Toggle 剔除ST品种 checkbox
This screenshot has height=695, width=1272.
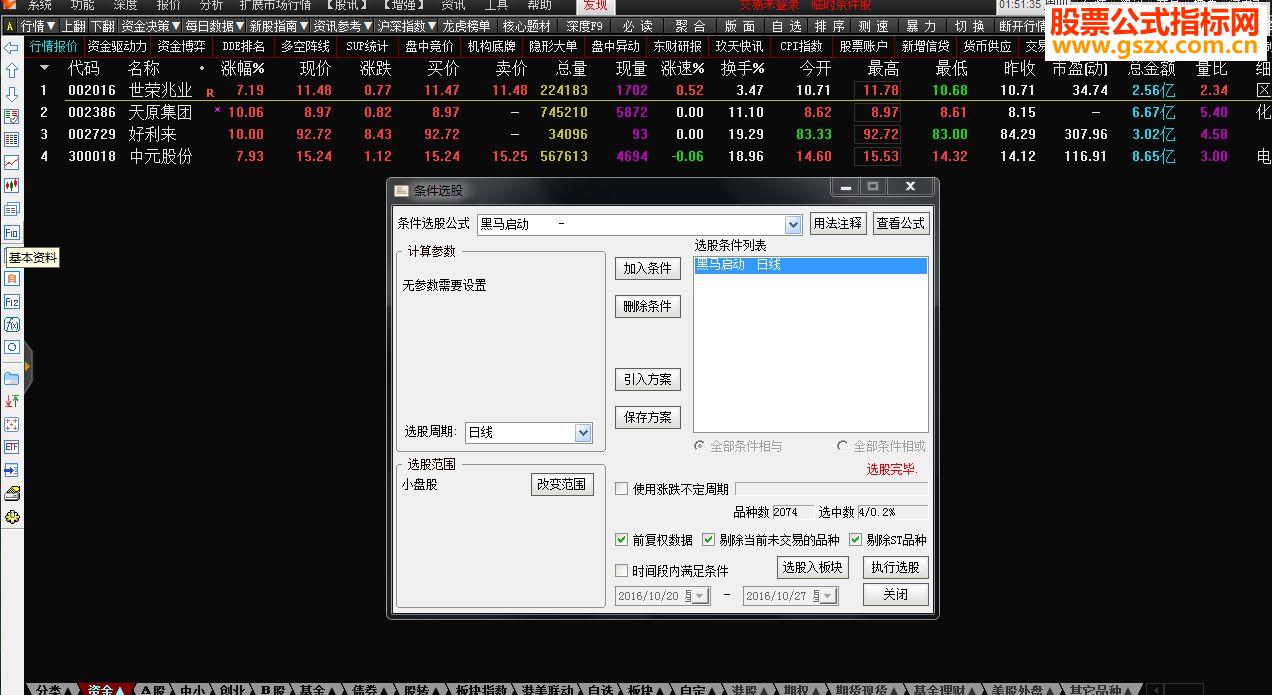[x=856, y=540]
